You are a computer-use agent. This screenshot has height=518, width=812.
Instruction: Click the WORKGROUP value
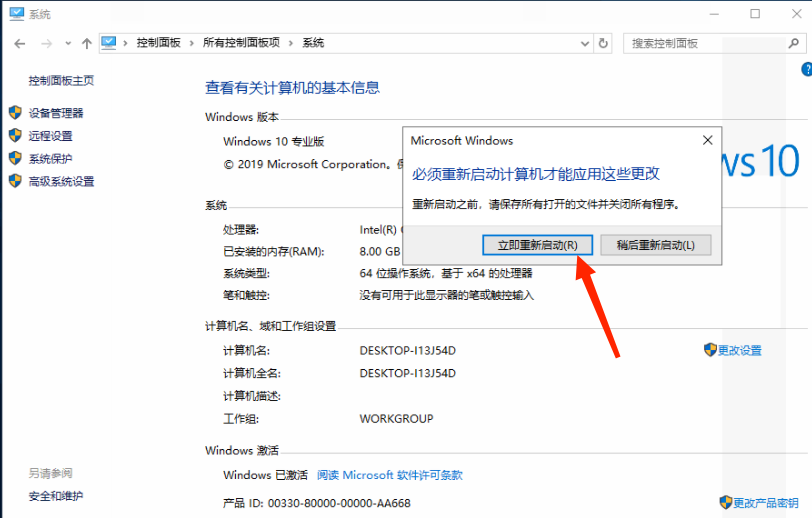tap(396, 419)
